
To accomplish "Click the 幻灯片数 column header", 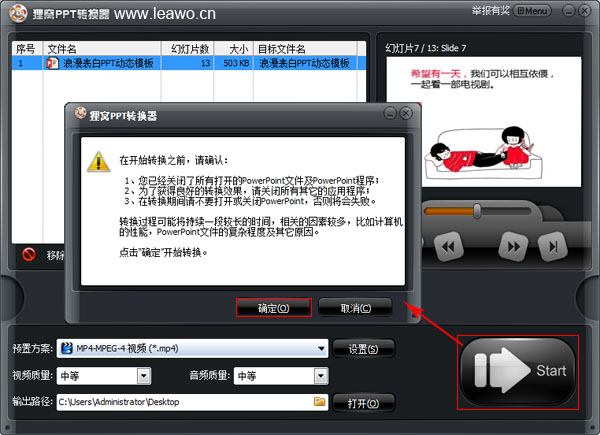I will point(187,49).
